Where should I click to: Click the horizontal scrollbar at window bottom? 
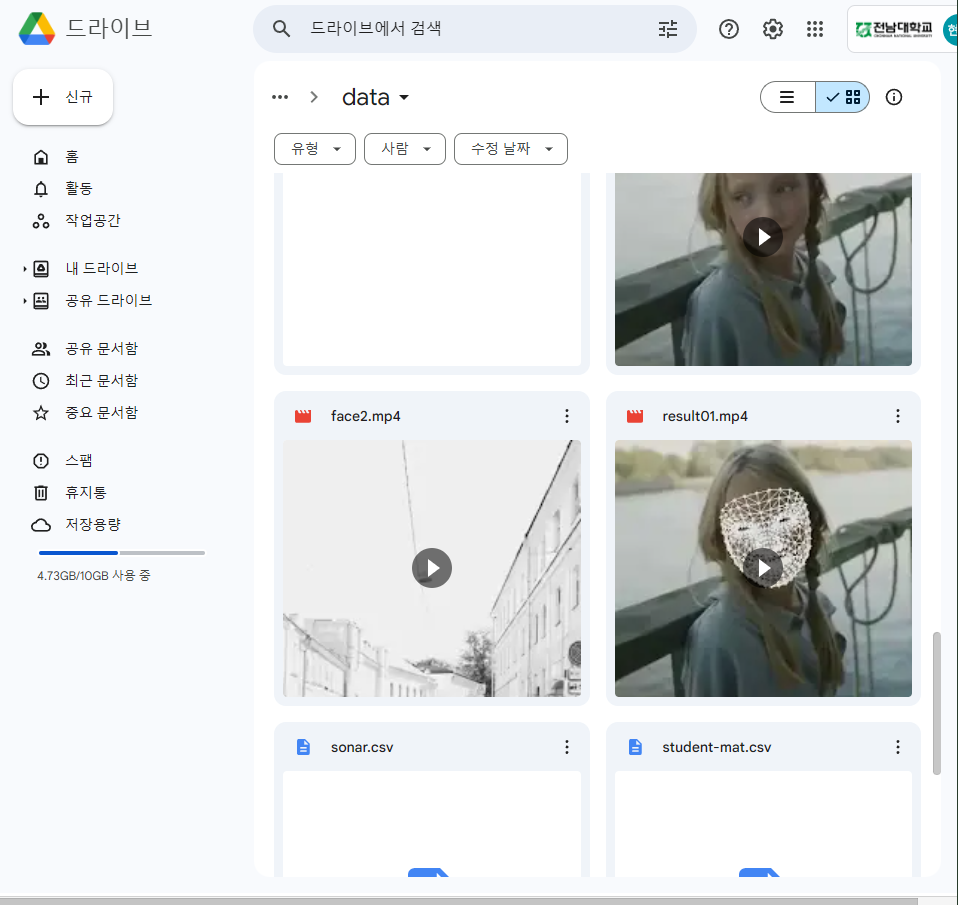(458, 901)
